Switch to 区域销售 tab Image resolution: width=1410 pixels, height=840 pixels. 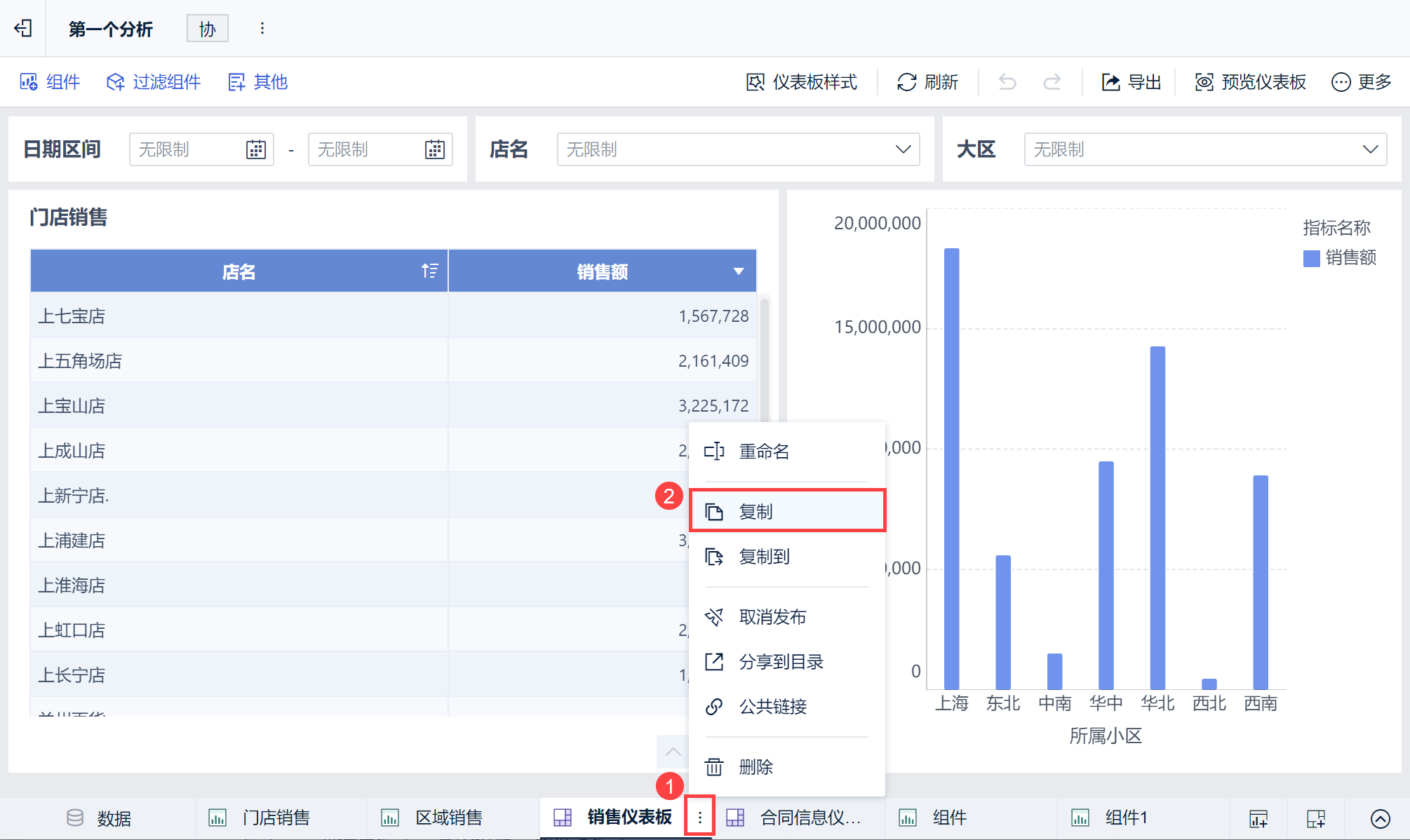(x=448, y=818)
